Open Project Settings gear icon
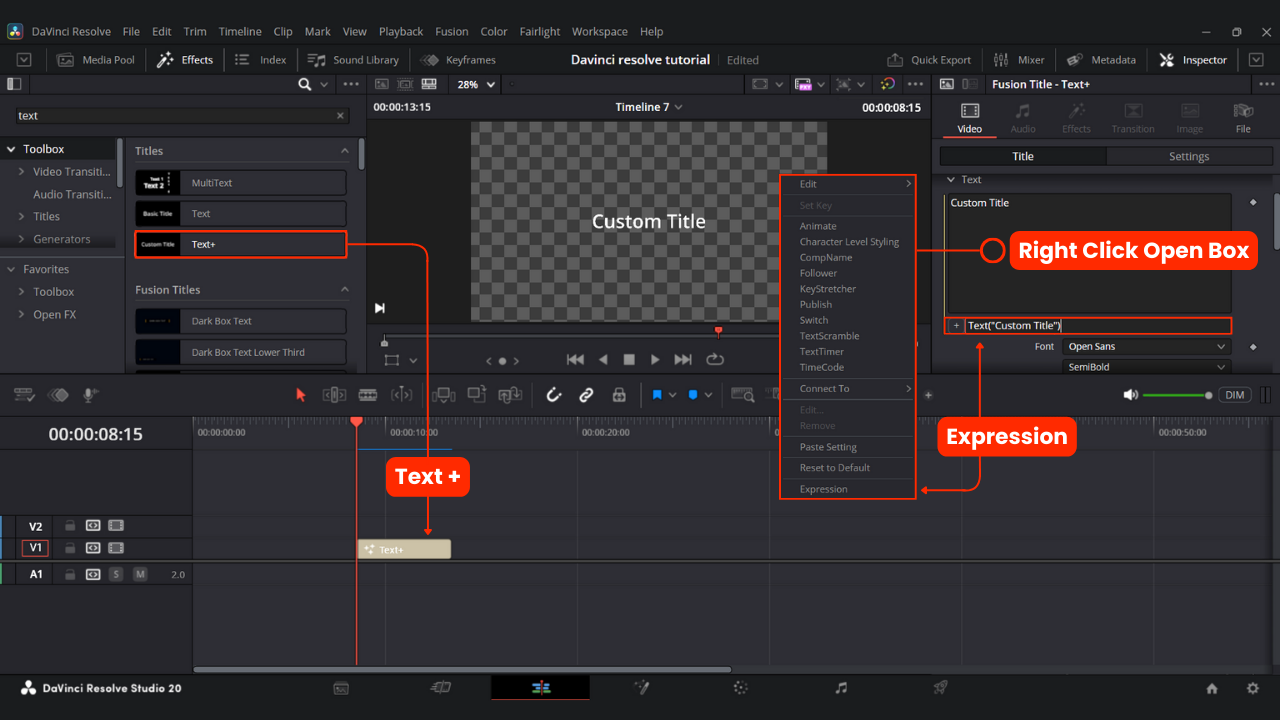 coord(1252,688)
